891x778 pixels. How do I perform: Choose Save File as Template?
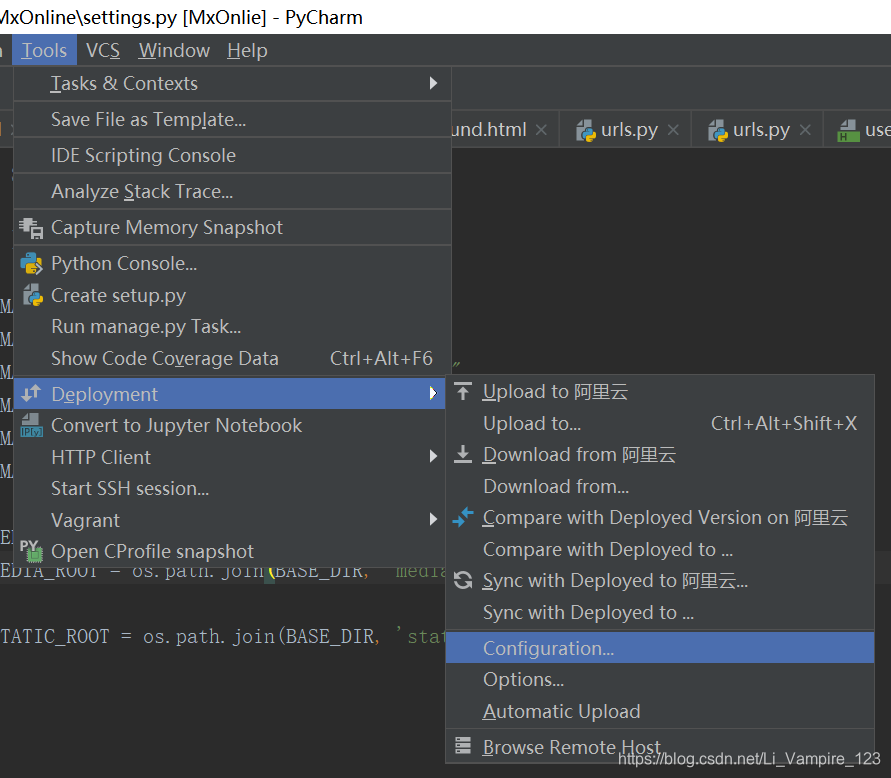pyautogui.click(x=232, y=120)
